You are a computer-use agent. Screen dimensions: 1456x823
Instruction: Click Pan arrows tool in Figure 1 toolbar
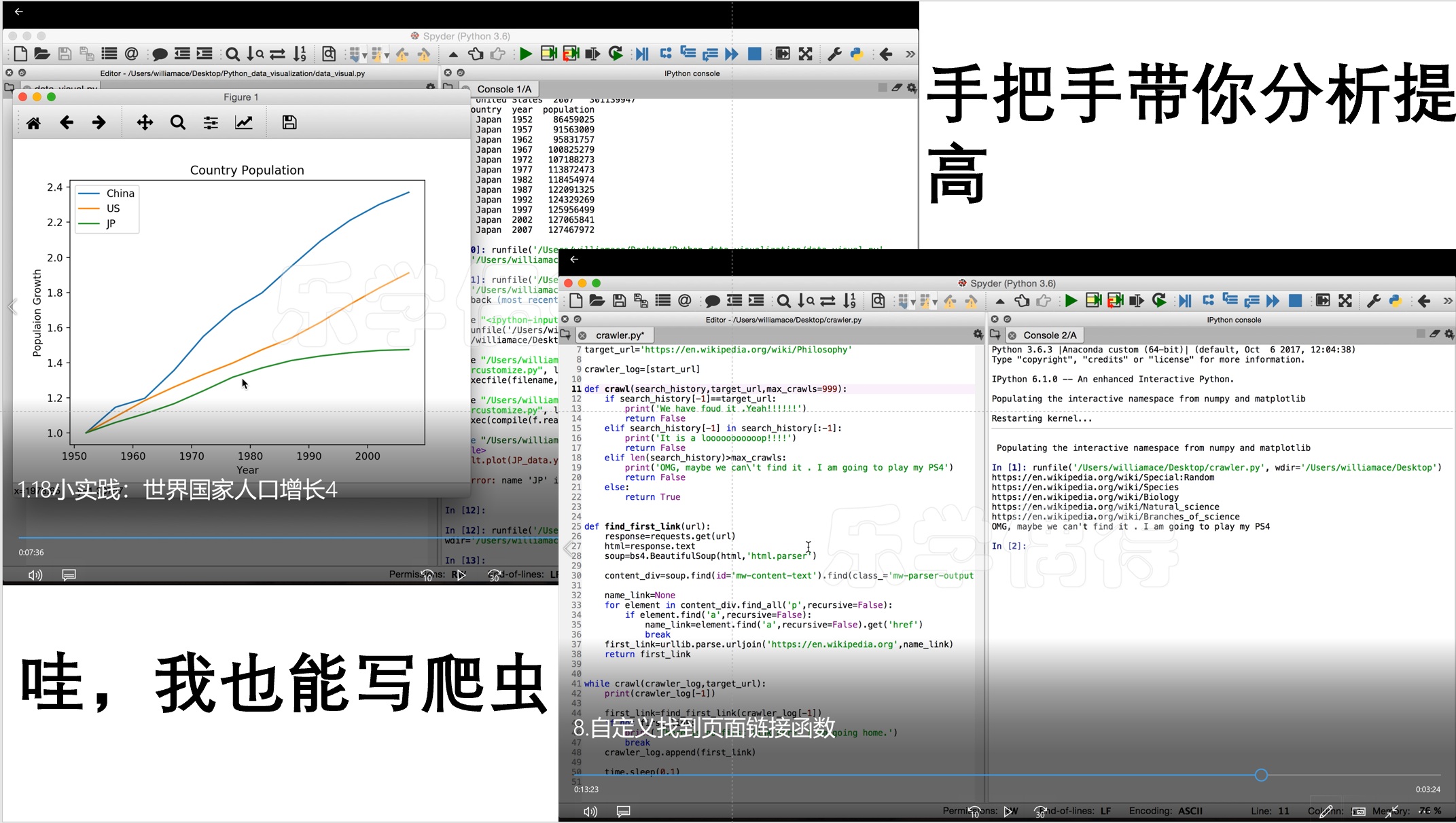pos(145,123)
